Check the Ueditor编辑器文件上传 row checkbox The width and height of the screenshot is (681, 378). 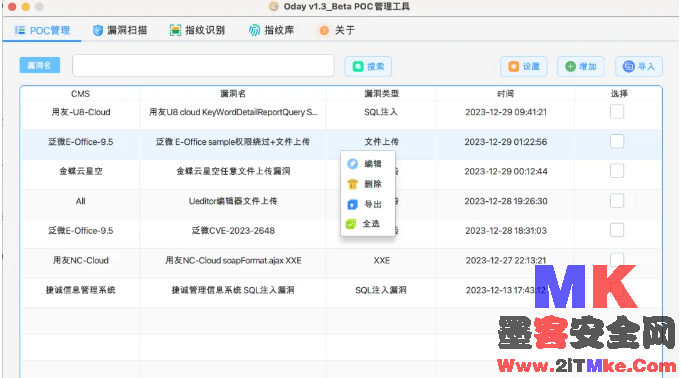(x=617, y=201)
